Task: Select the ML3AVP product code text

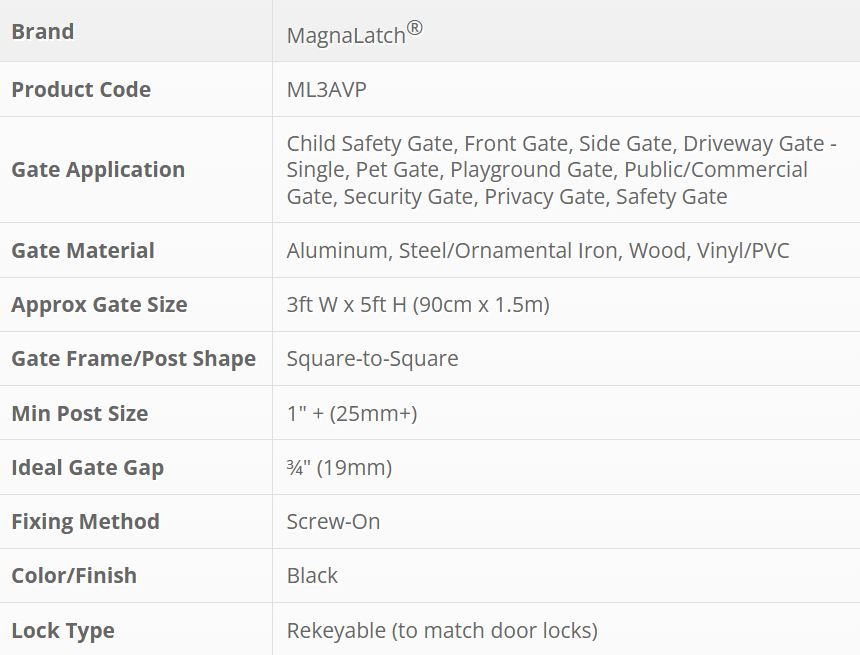Action: click(x=327, y=90)
